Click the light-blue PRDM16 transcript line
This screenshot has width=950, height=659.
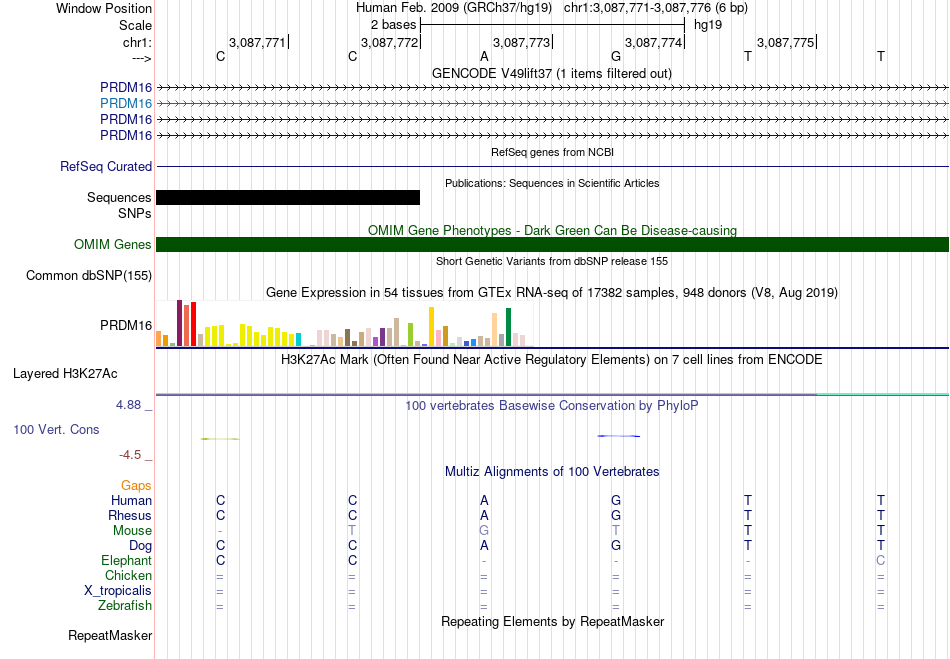coord(552,104)
